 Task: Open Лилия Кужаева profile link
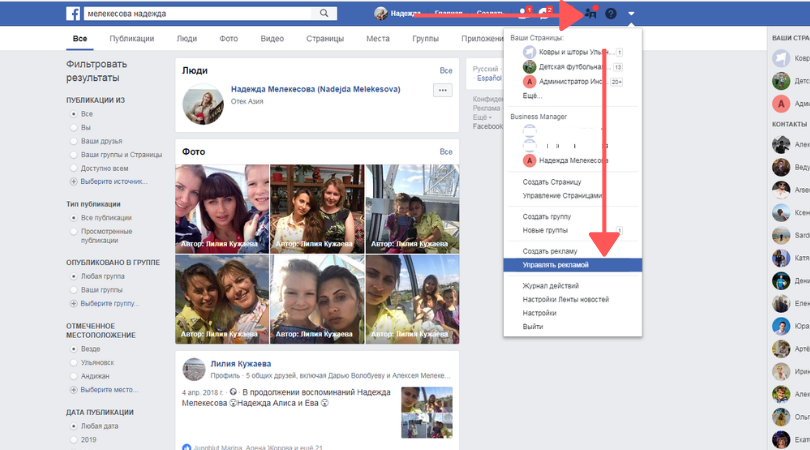[x=241, y=364]
